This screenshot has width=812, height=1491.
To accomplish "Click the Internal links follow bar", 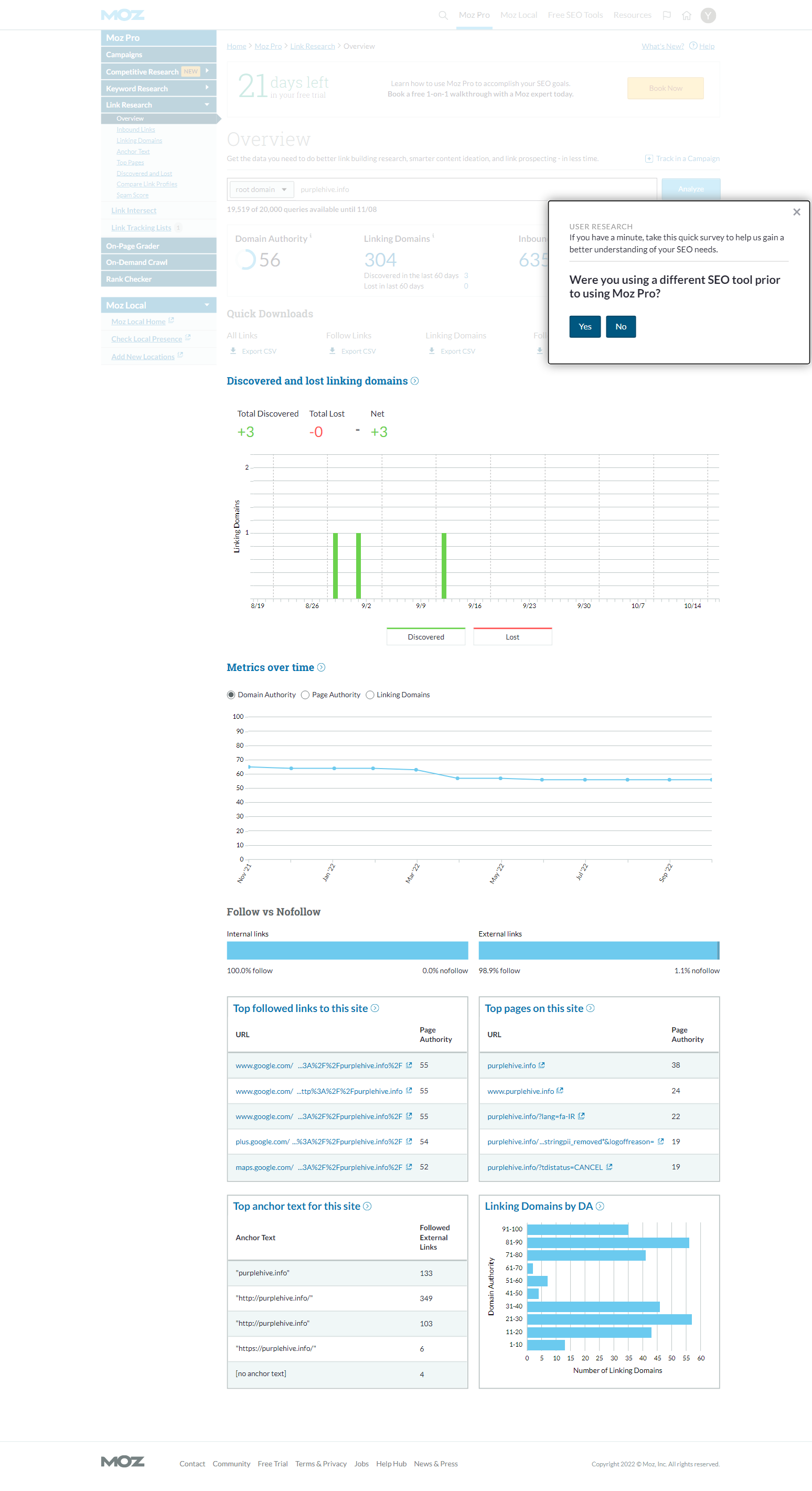I will coord(347,951).
